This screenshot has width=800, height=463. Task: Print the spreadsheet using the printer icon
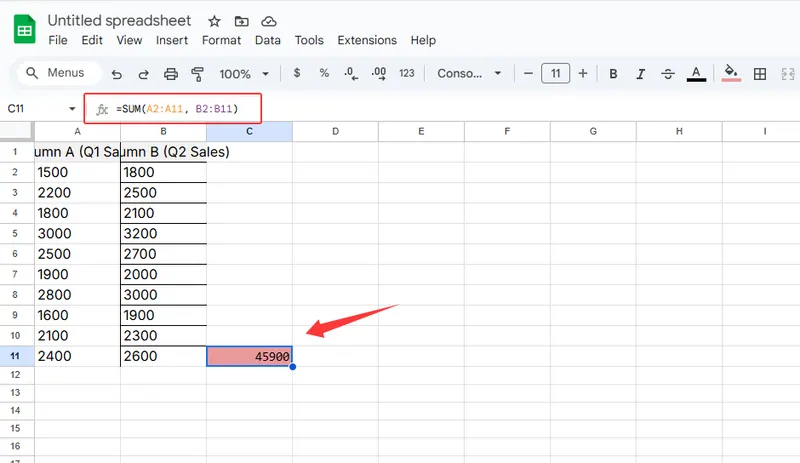pos(170,74)
